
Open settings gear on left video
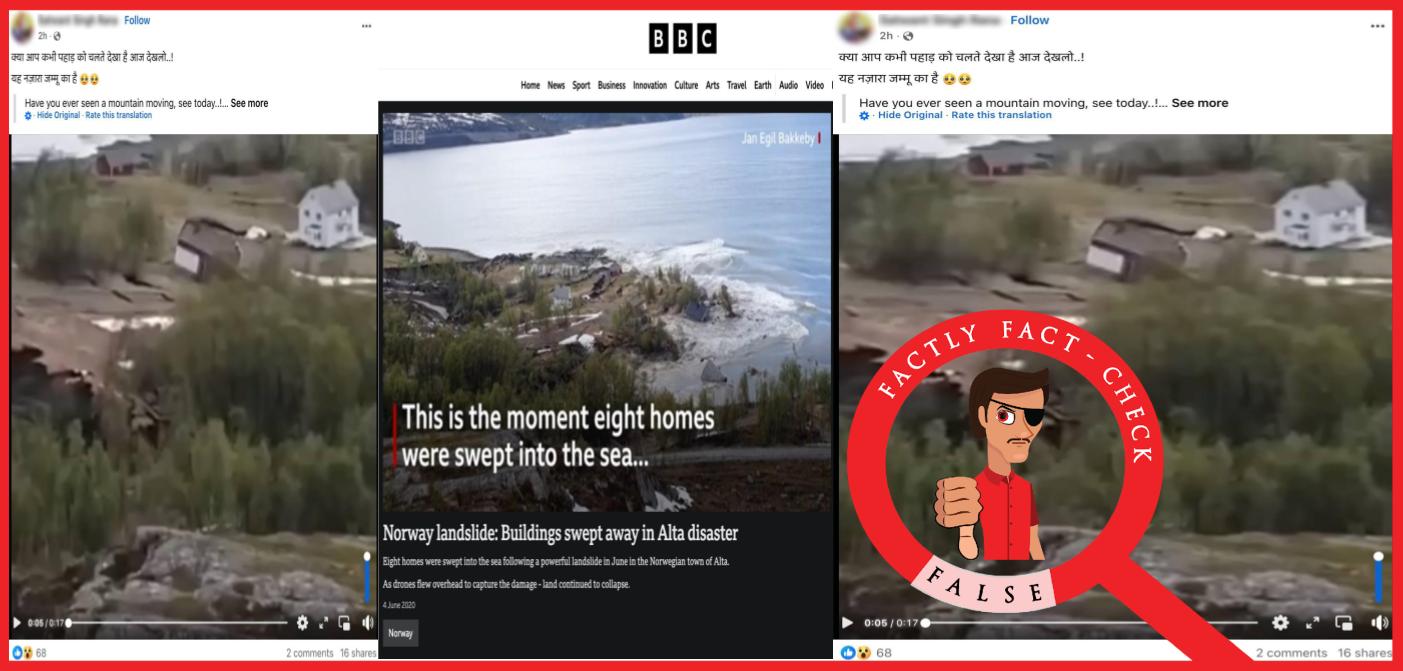coord(303,623)
